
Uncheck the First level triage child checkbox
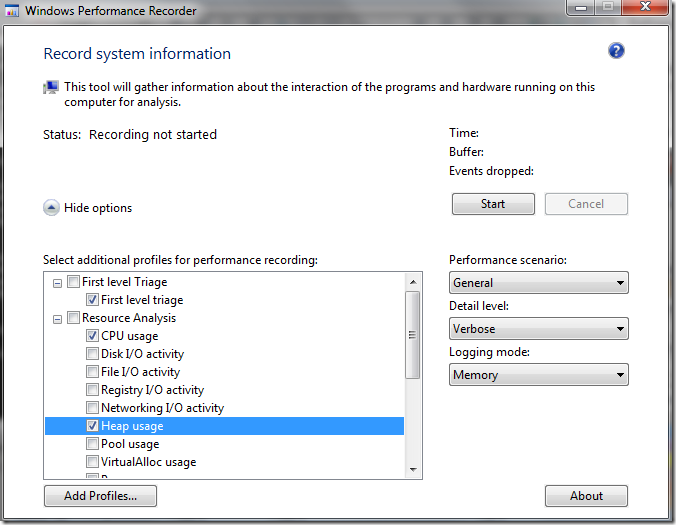[92, 300]
